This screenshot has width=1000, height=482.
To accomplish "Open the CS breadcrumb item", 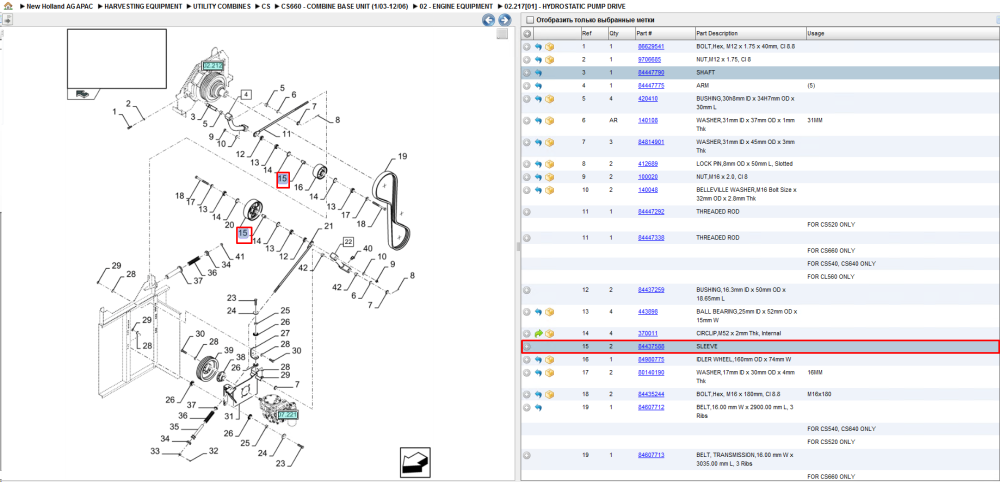I will (265, 6).
